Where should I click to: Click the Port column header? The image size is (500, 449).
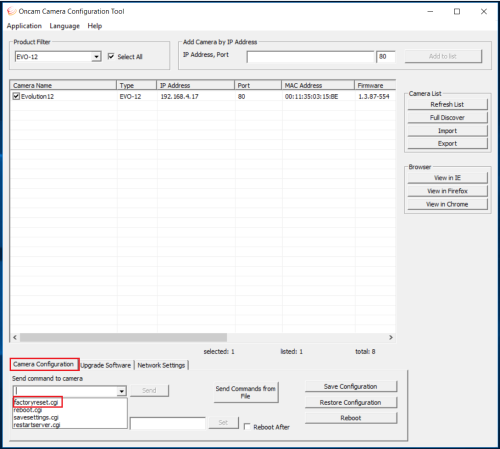click(258, 85)
